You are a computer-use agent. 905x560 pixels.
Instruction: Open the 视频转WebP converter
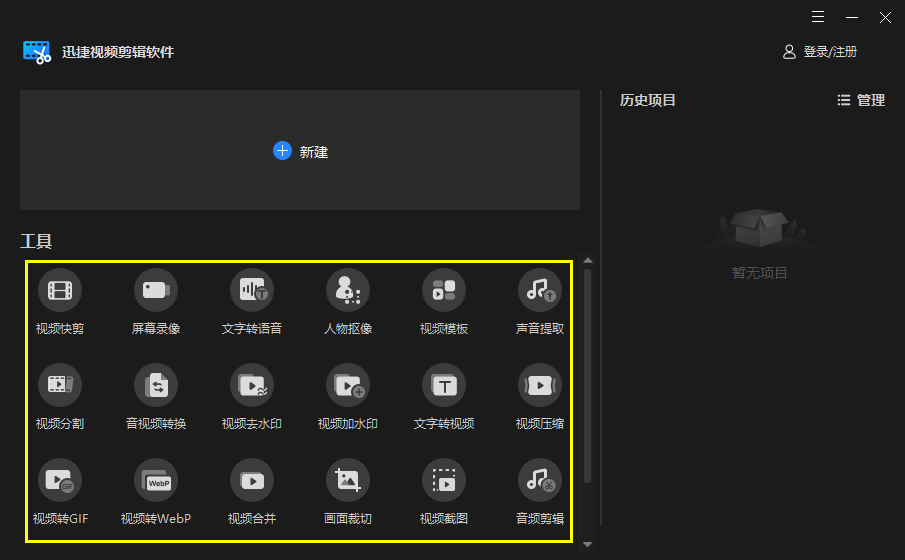point(156,481)
